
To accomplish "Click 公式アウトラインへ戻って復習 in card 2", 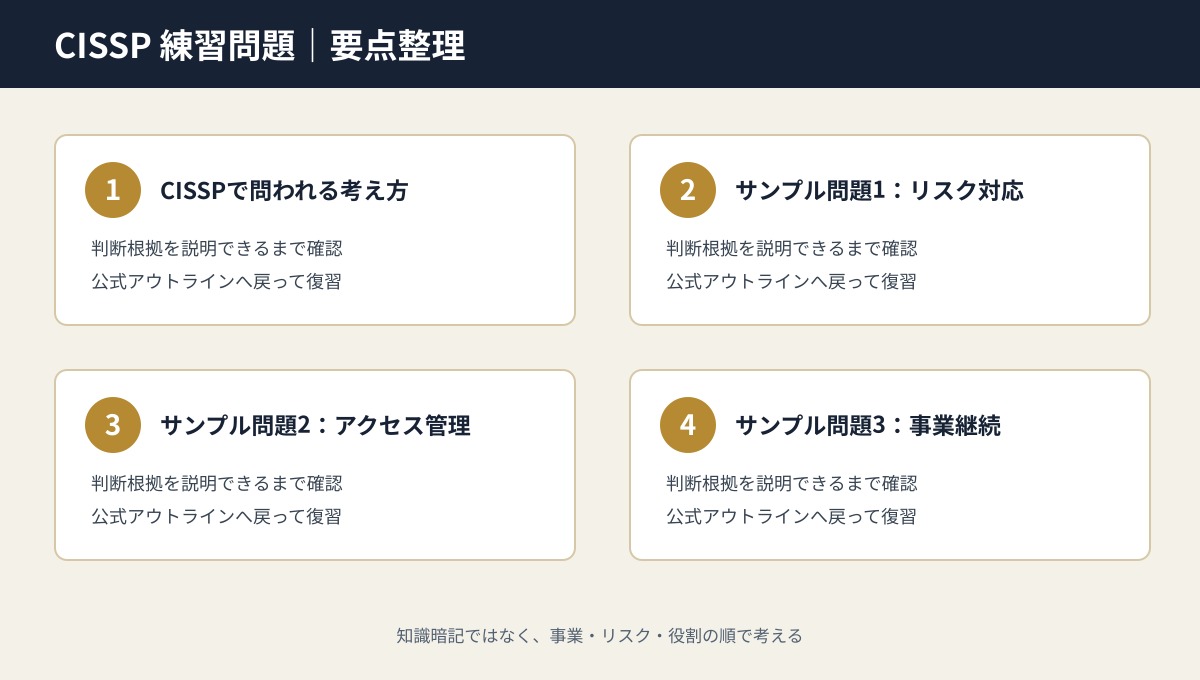I will [791, 281].
